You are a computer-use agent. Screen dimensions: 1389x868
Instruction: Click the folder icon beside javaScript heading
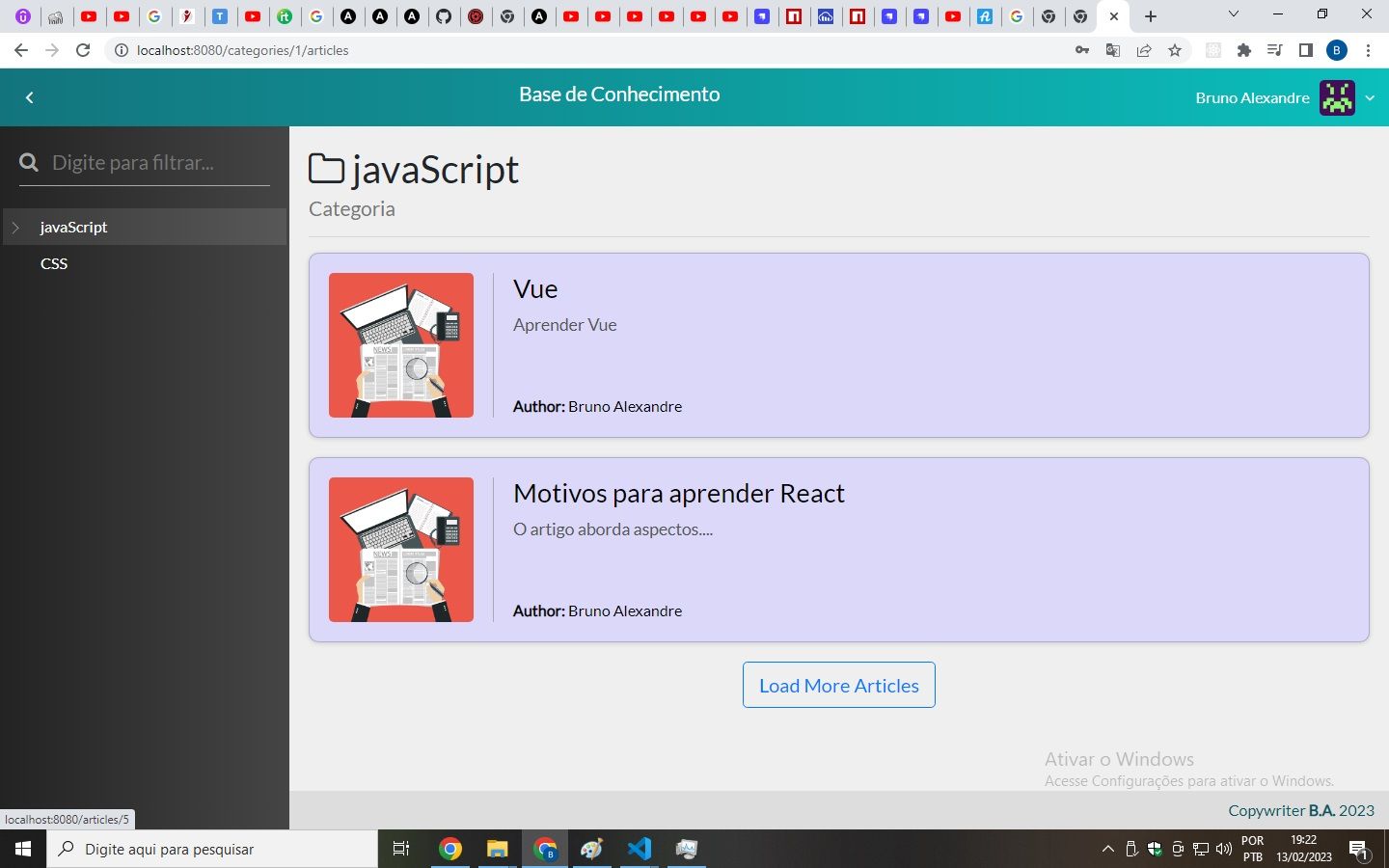[327, 169]
